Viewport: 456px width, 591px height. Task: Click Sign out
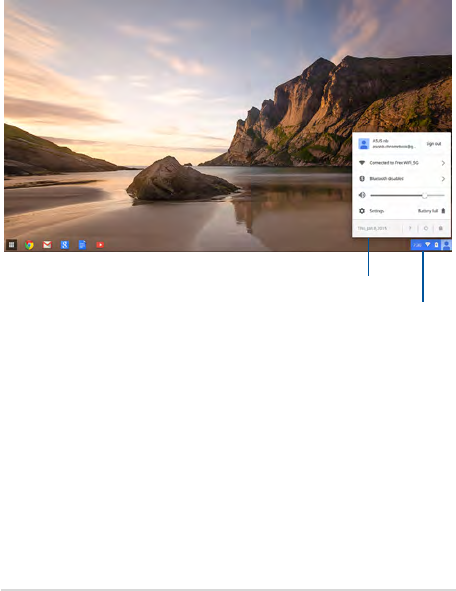pyautogui.click(x=433, y=144)
